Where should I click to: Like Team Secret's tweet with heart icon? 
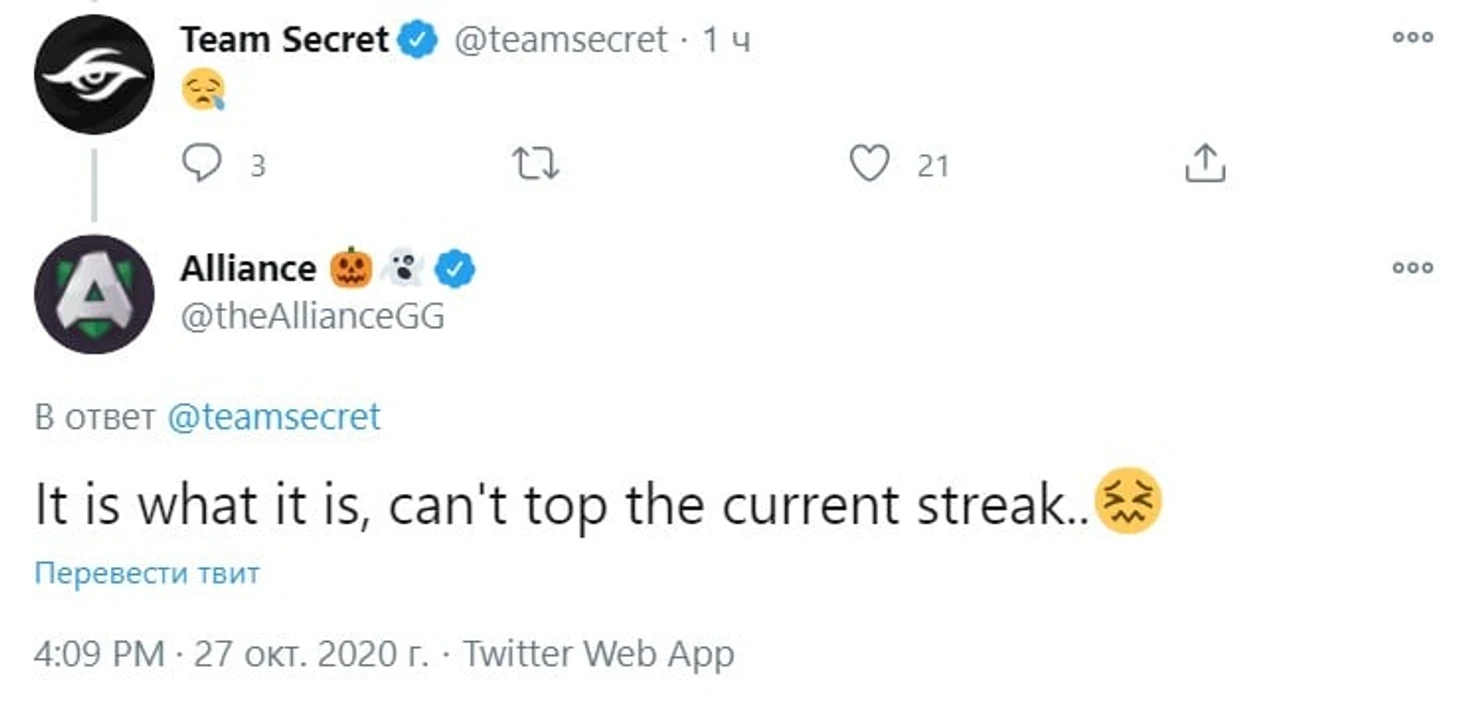pos(869,163)
